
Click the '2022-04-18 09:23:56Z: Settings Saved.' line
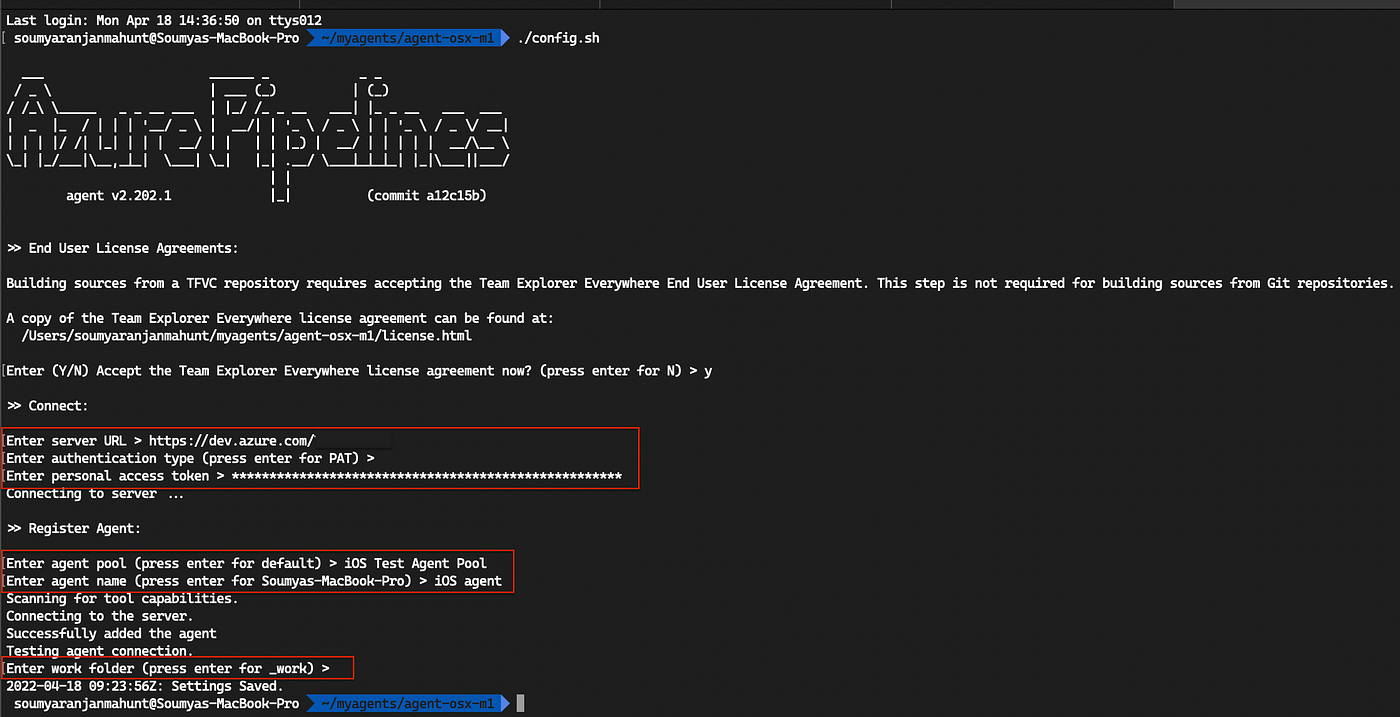[145, 686]
